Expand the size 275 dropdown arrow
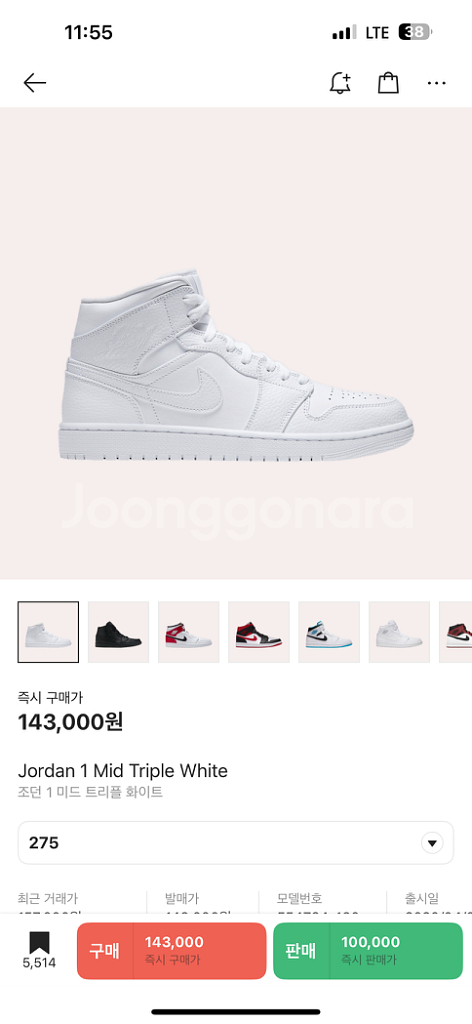Screen dimensions: 472x1024 (x=432, y=843)
